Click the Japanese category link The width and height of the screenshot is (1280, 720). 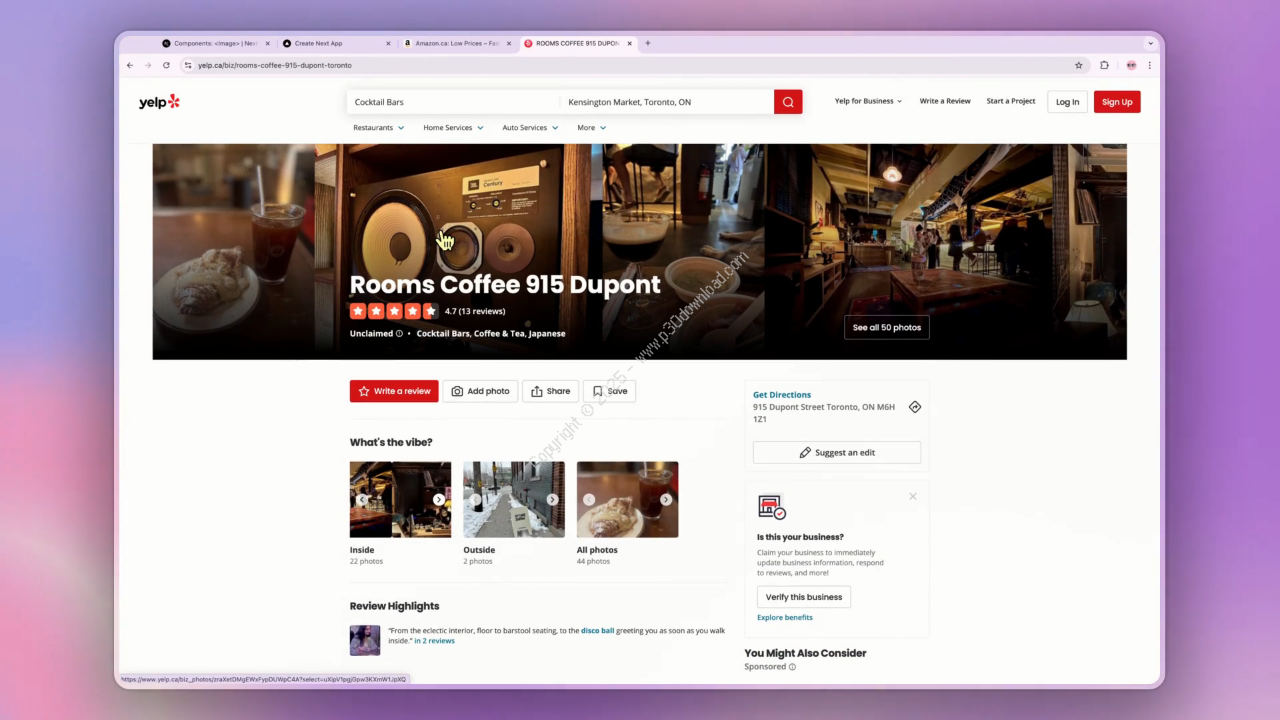pos(547,334)
